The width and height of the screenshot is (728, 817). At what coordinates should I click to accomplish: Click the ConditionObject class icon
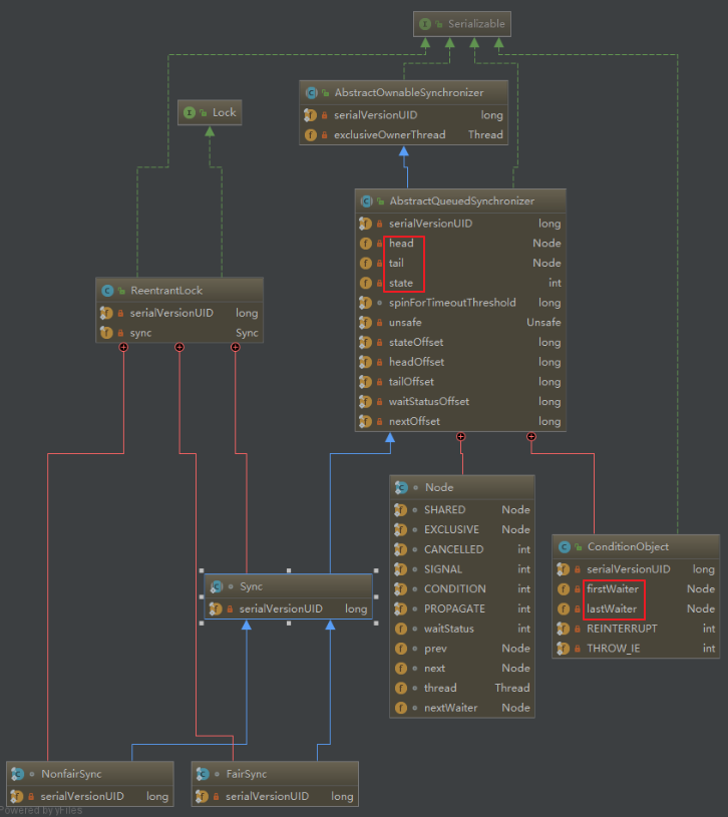[564, 547]
